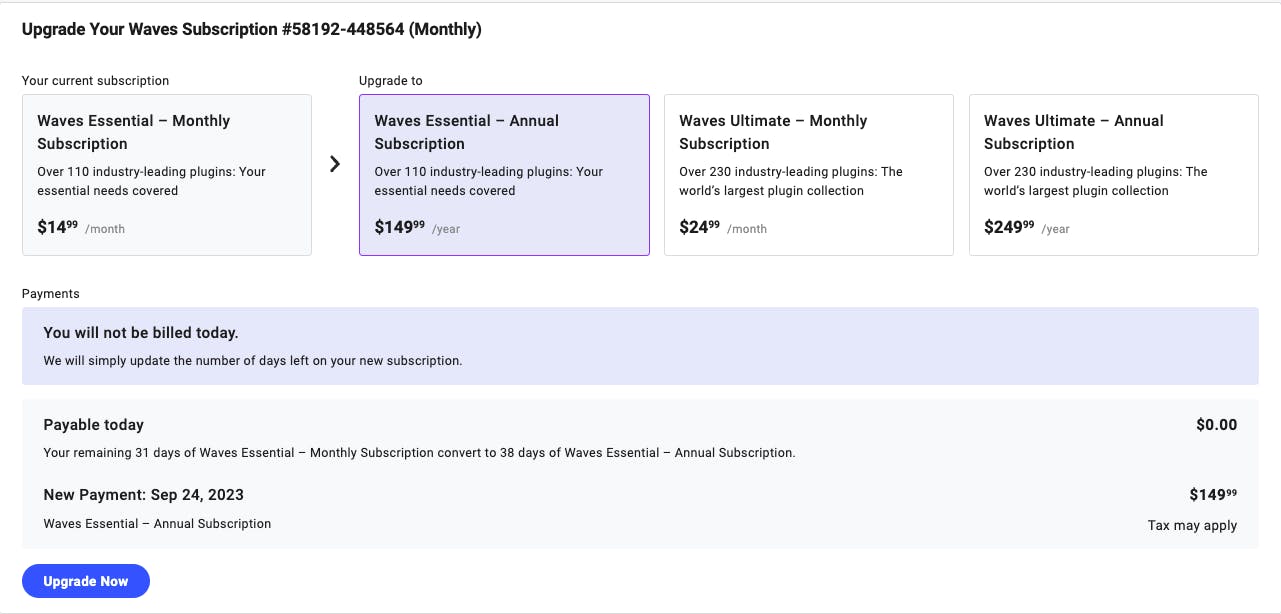The image size is (1281, 614).
Task: Click the $0.00 payable today amount
Action: point(1216,425)
